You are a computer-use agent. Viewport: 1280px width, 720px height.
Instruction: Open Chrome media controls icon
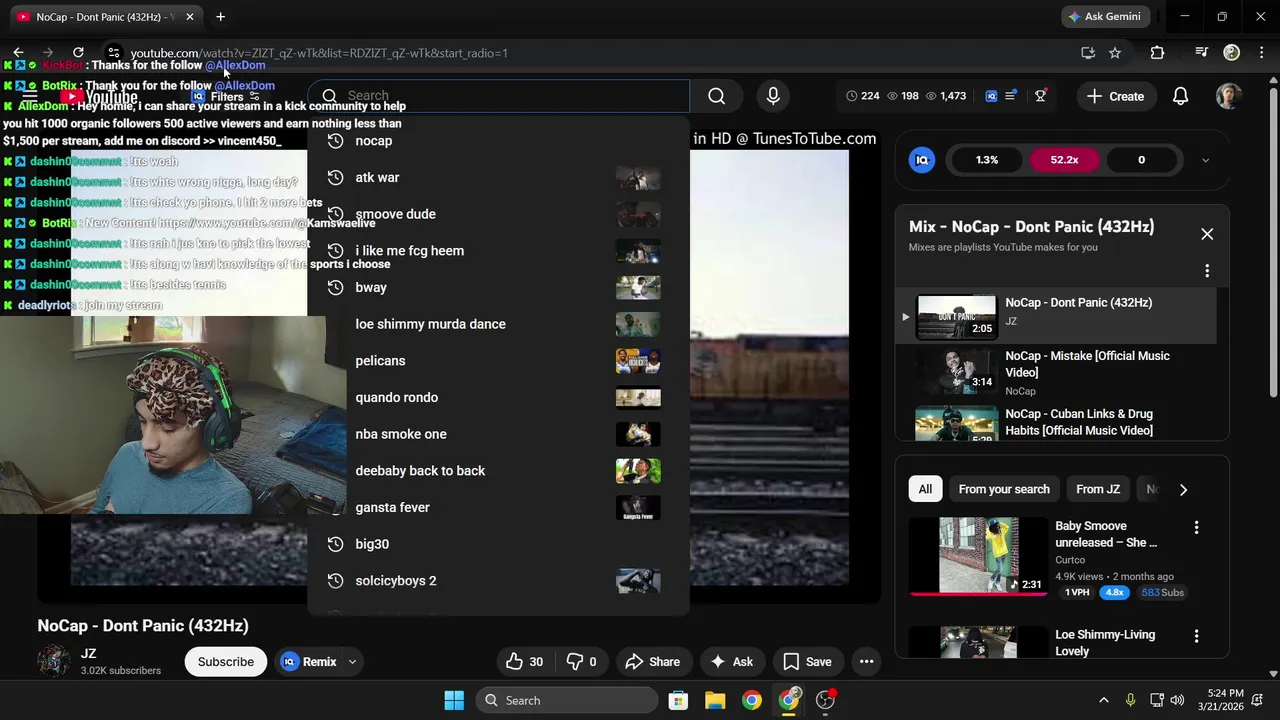tap(1202, 53)
